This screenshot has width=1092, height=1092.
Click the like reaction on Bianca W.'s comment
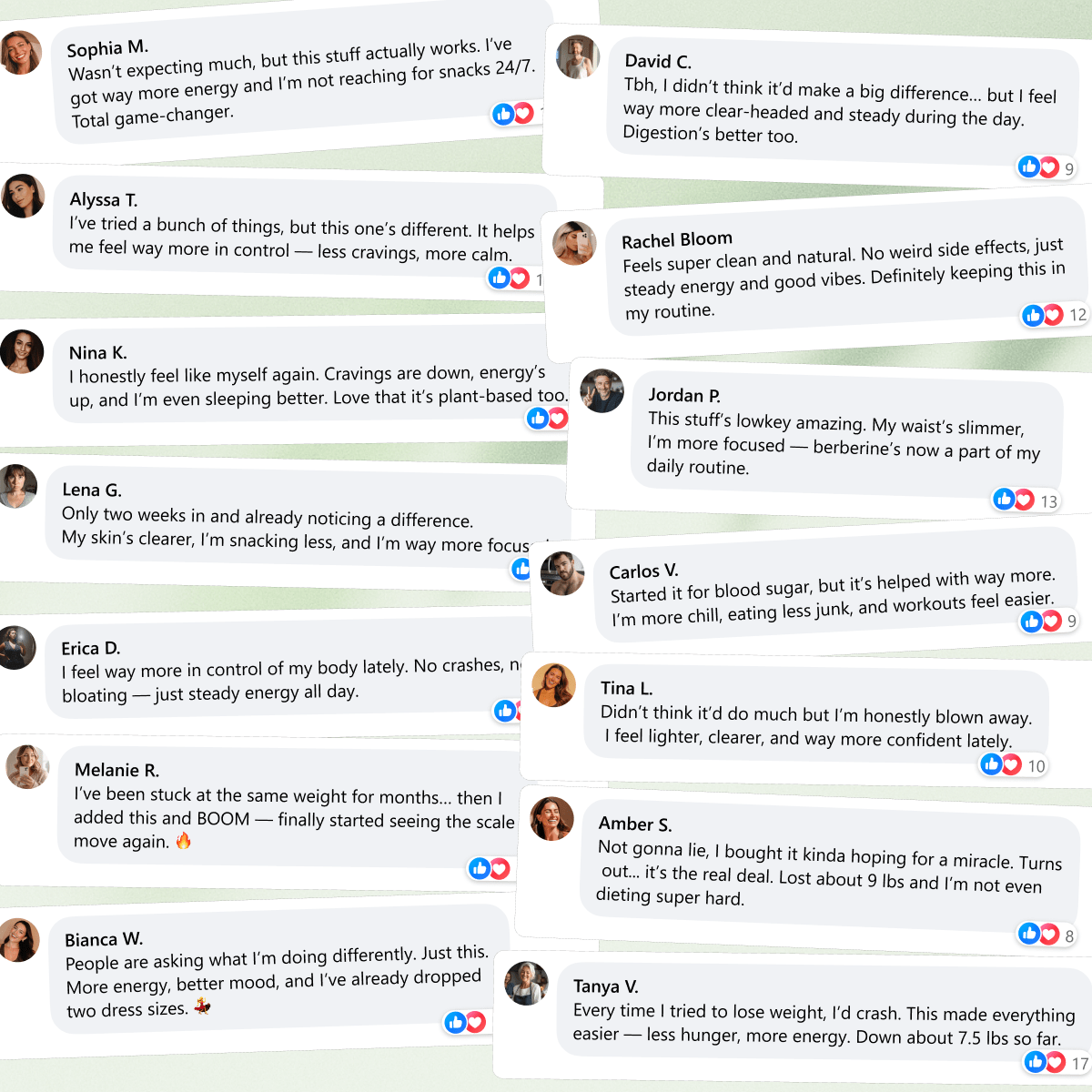[x=456, y=1023]
